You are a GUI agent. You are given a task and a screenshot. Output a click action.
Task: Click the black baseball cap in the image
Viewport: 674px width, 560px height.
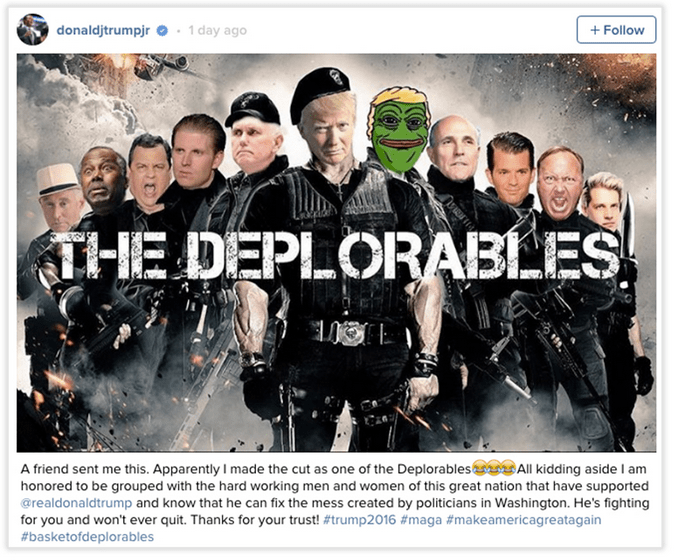(252, 110)
